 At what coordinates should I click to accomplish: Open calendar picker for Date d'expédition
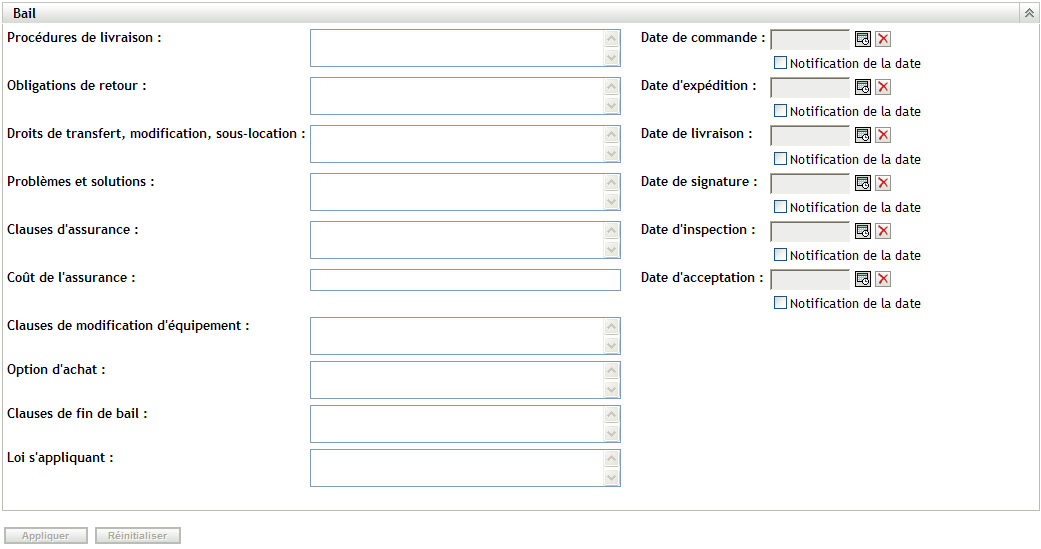(862, 87)
